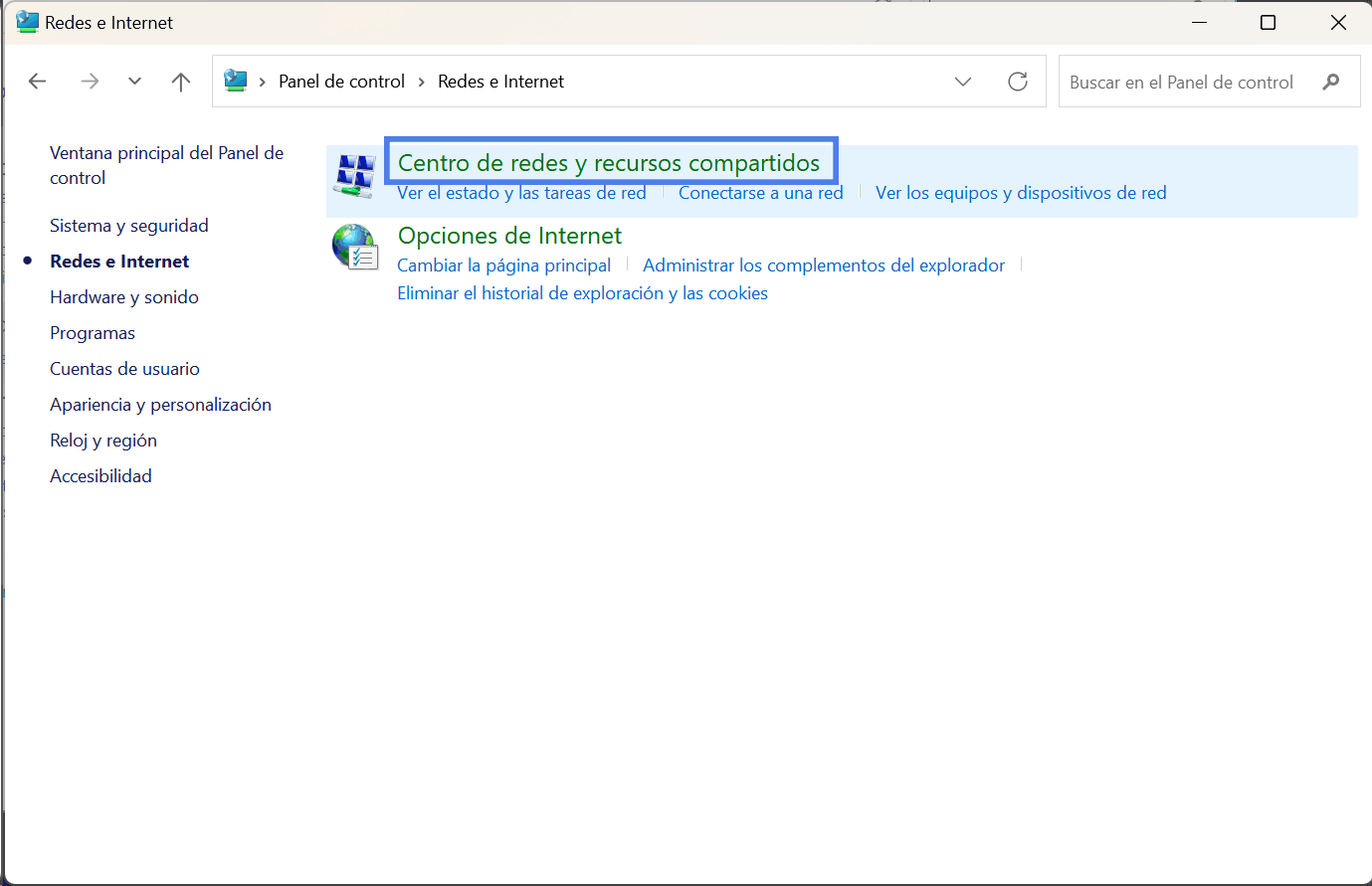Viewport: 1372px width, 886px height.
Task: Open Ventana principal del Panel de control
Action: 167,165
